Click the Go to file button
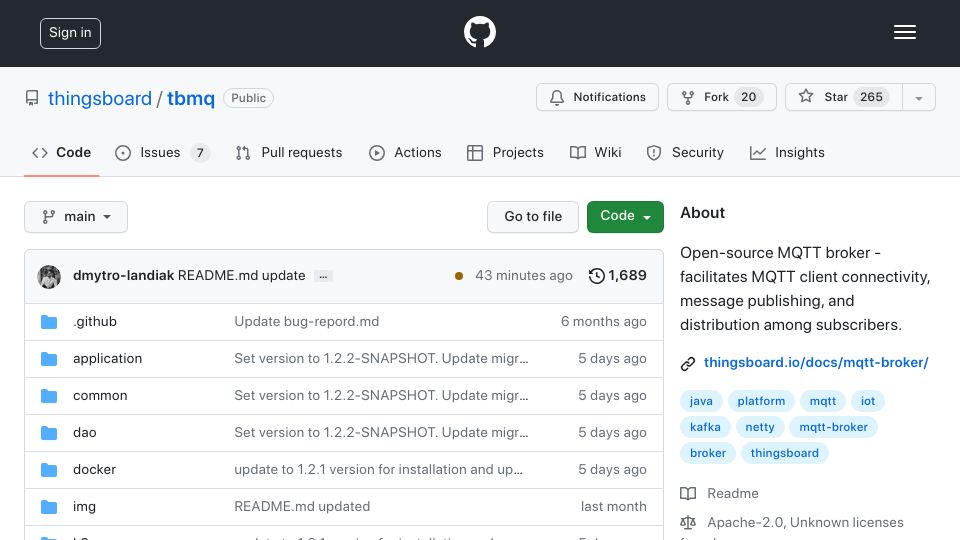 coord(533,217)
